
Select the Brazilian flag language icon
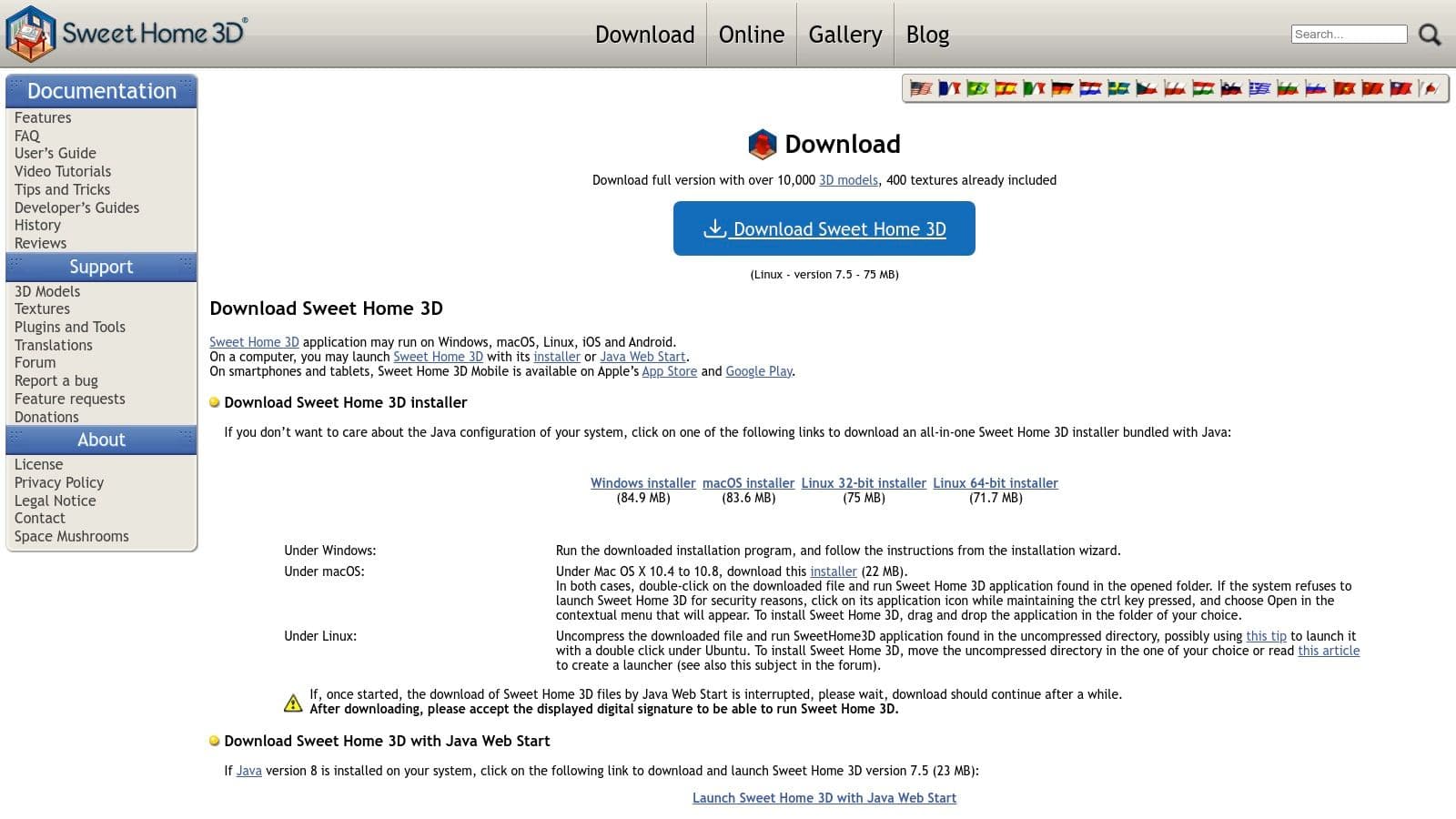[977, 88]
